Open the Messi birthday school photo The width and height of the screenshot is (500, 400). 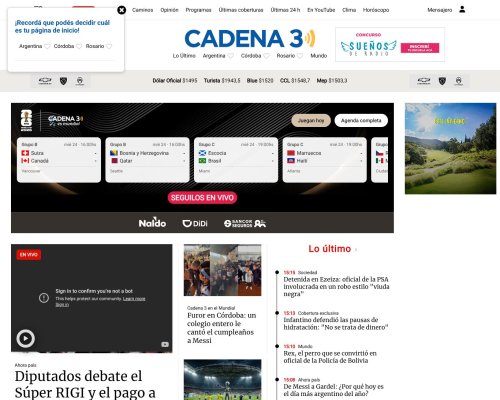(x=222, y=270)
